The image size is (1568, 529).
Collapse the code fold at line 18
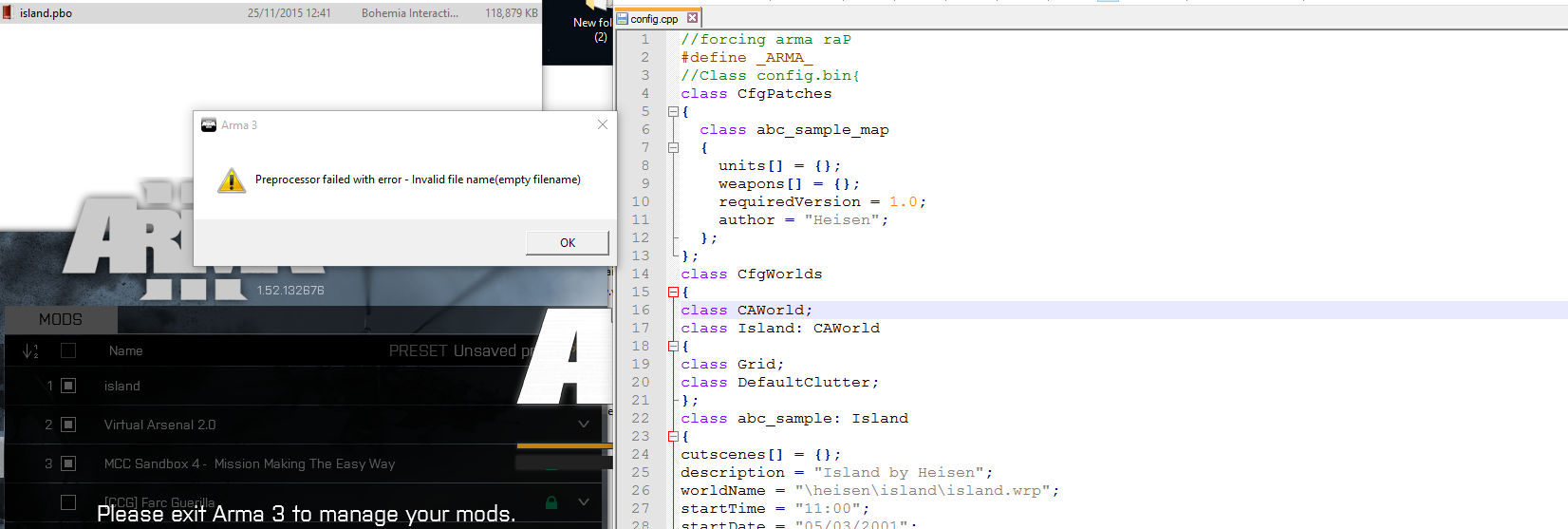(673, 346)
